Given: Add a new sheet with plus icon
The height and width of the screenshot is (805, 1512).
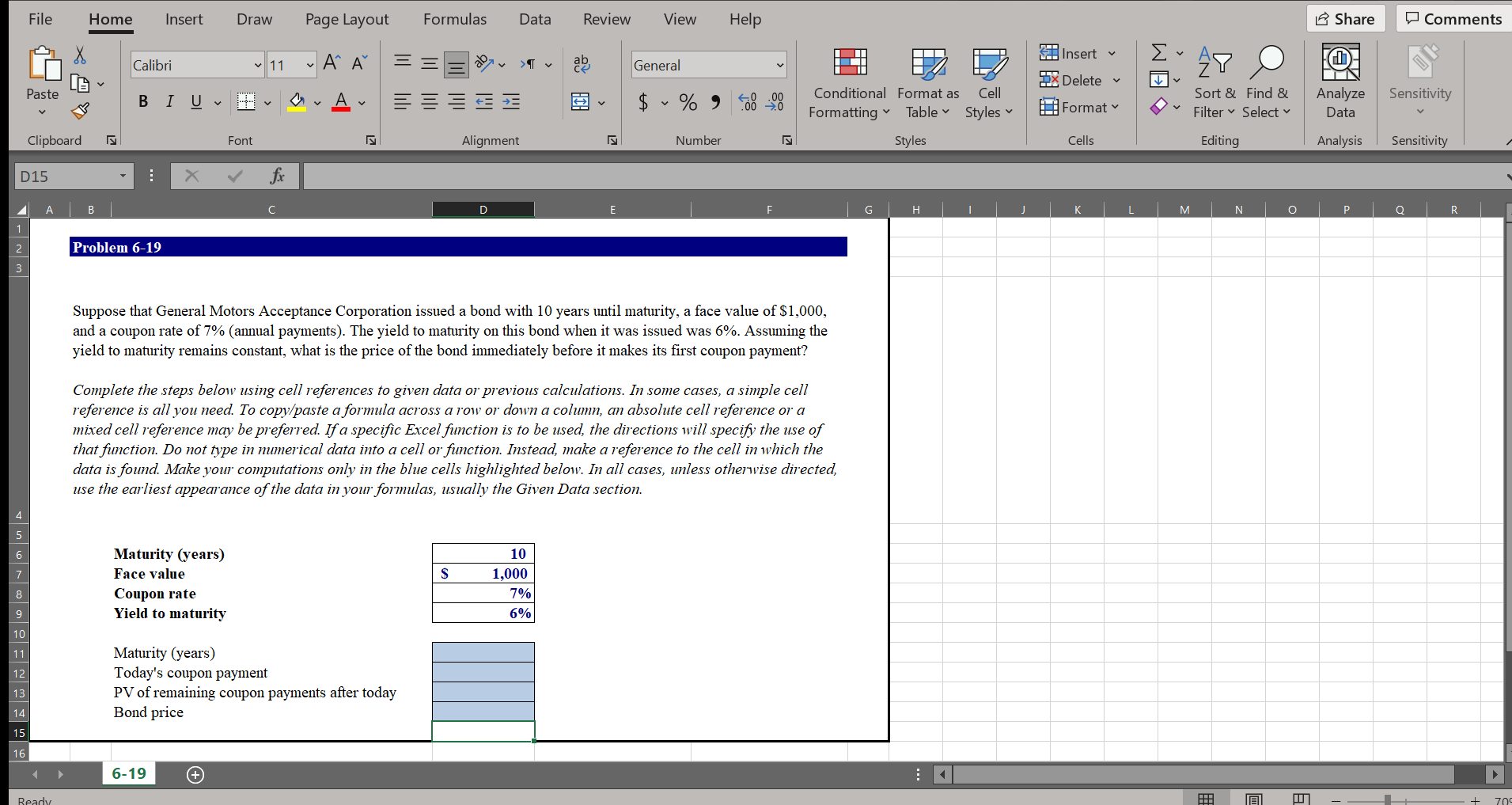Looking at the screenshot, I should pos(195,775).
